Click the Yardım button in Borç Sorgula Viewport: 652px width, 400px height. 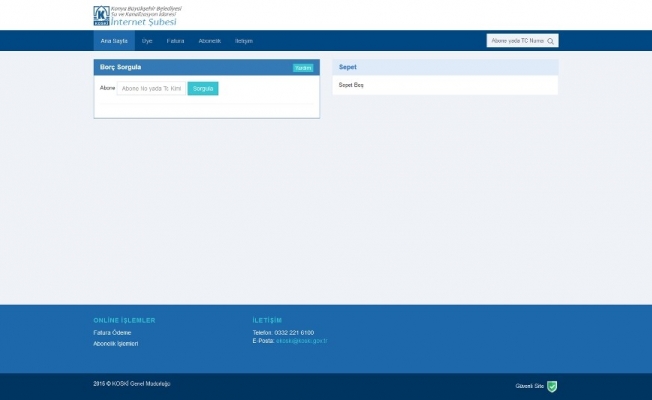pyautogui.click(x=302, y=67)
